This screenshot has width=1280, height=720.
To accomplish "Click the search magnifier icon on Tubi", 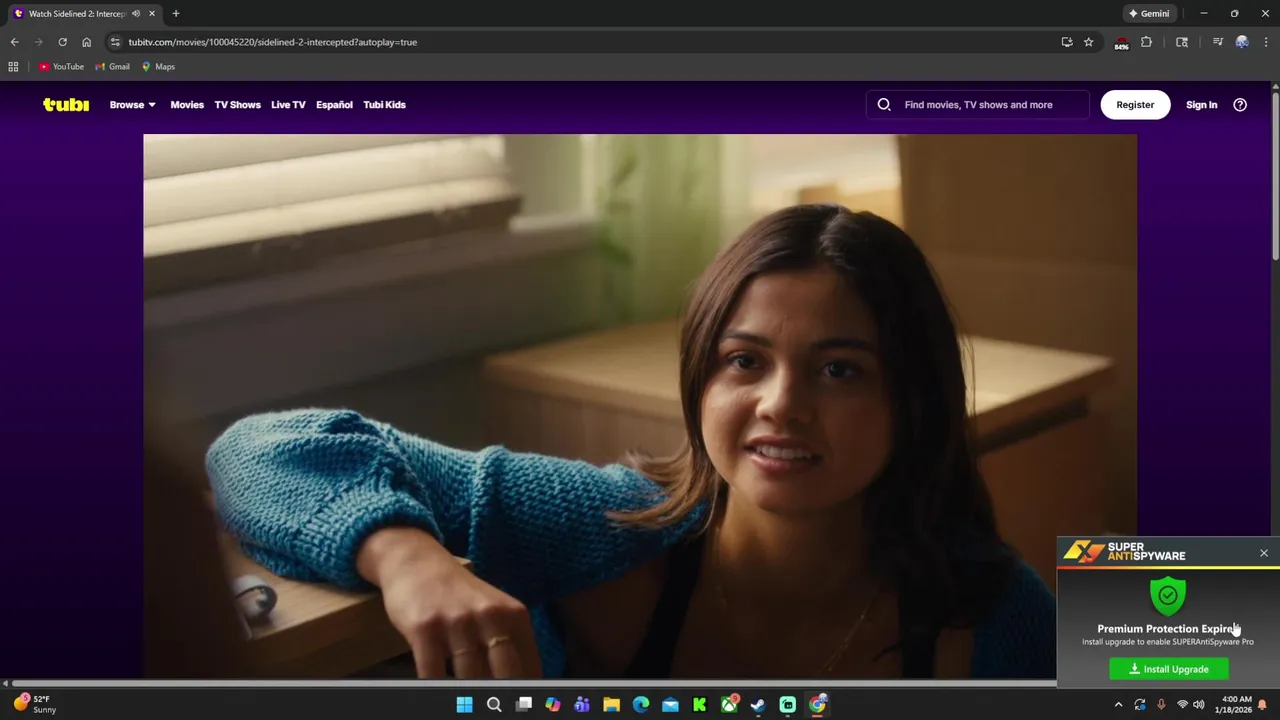I will coord(884,105).
